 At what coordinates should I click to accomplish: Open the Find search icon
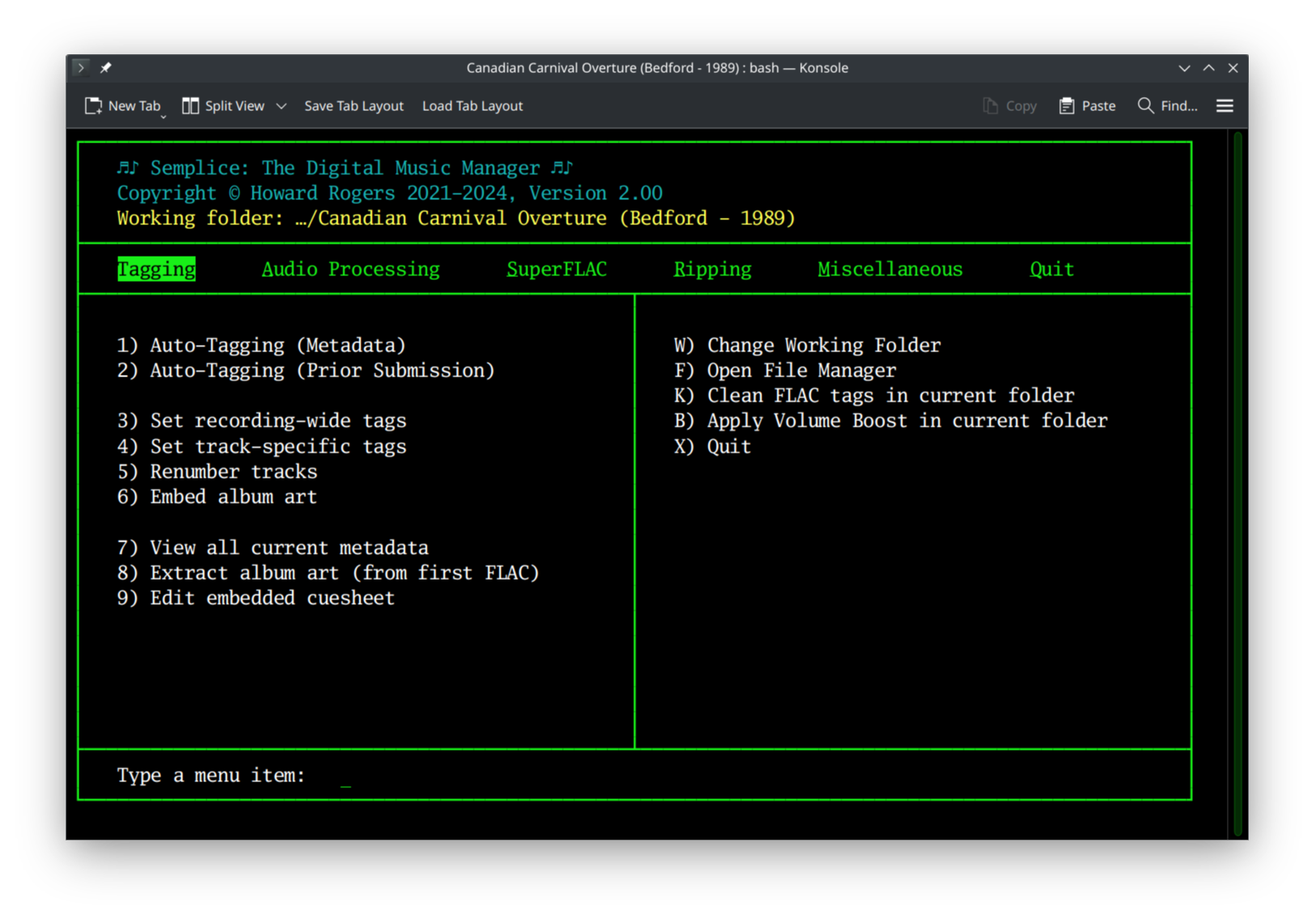[x=1145, y=105]
